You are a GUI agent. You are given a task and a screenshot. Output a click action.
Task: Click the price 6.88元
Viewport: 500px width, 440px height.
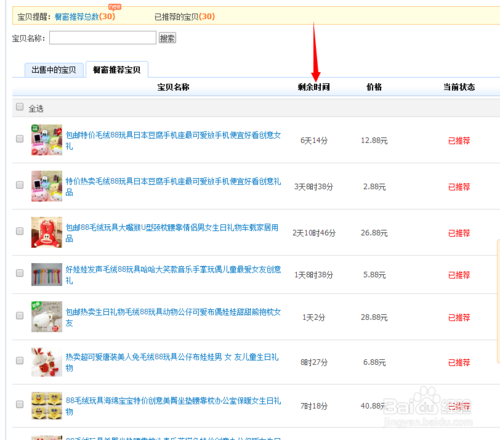(374, 362)
